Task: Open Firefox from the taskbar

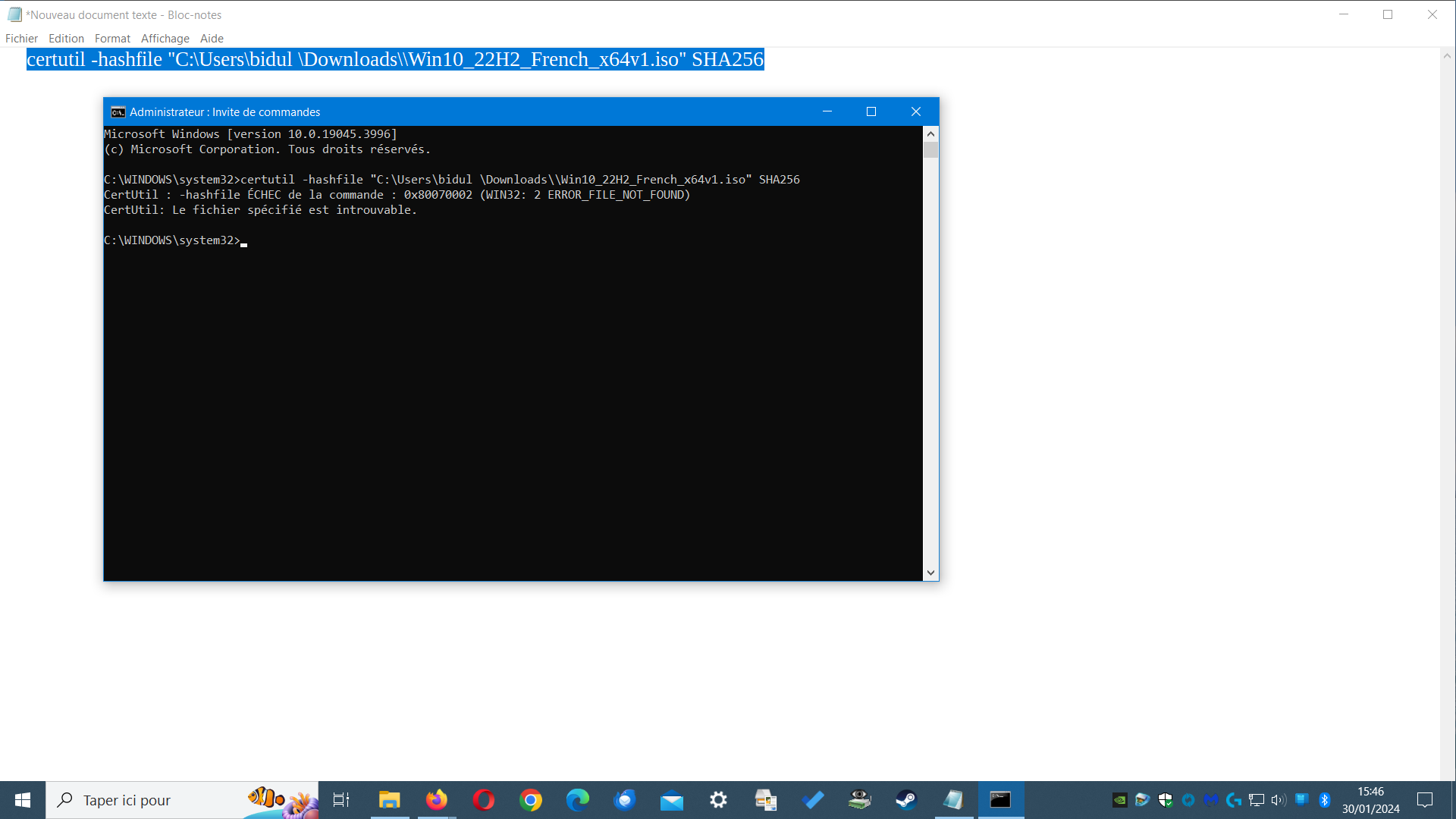Action: (436, 800)
